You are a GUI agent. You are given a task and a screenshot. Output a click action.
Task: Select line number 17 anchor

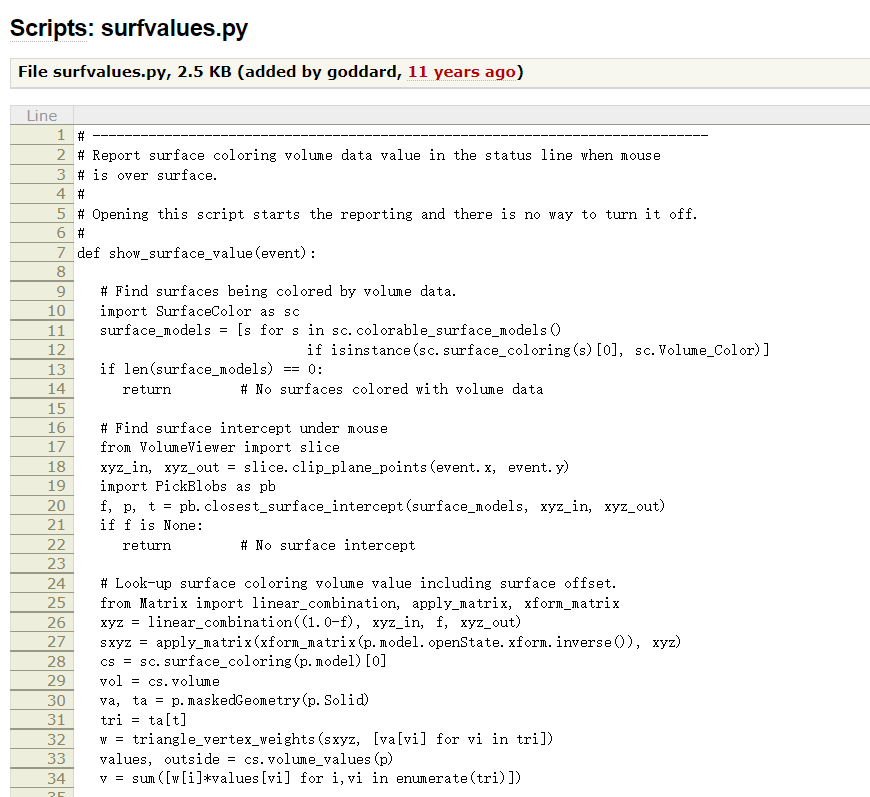pos(58,447)
